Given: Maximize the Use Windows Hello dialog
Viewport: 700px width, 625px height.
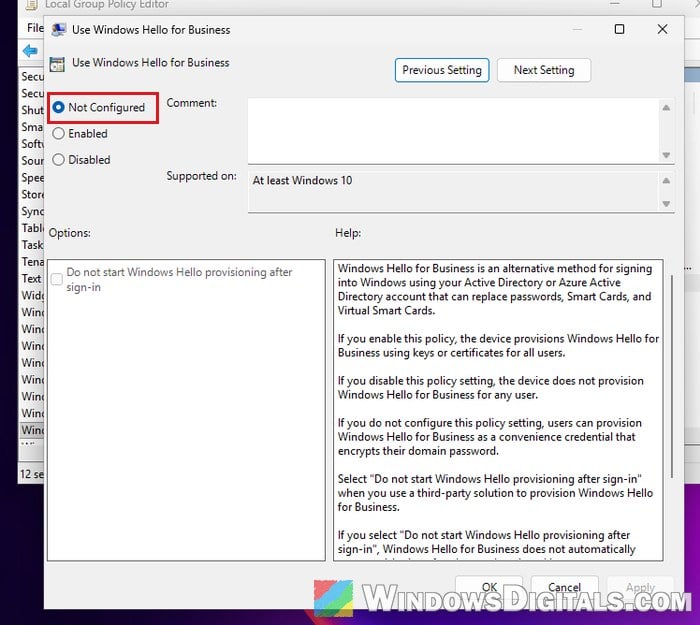Looking at the screenshot, I should tap(619, 29).
